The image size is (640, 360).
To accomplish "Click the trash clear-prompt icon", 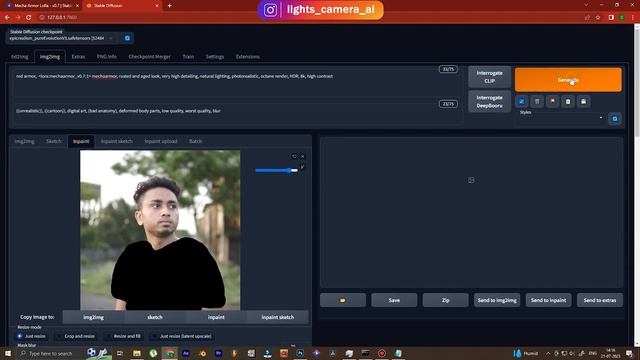I will (537, 101).
